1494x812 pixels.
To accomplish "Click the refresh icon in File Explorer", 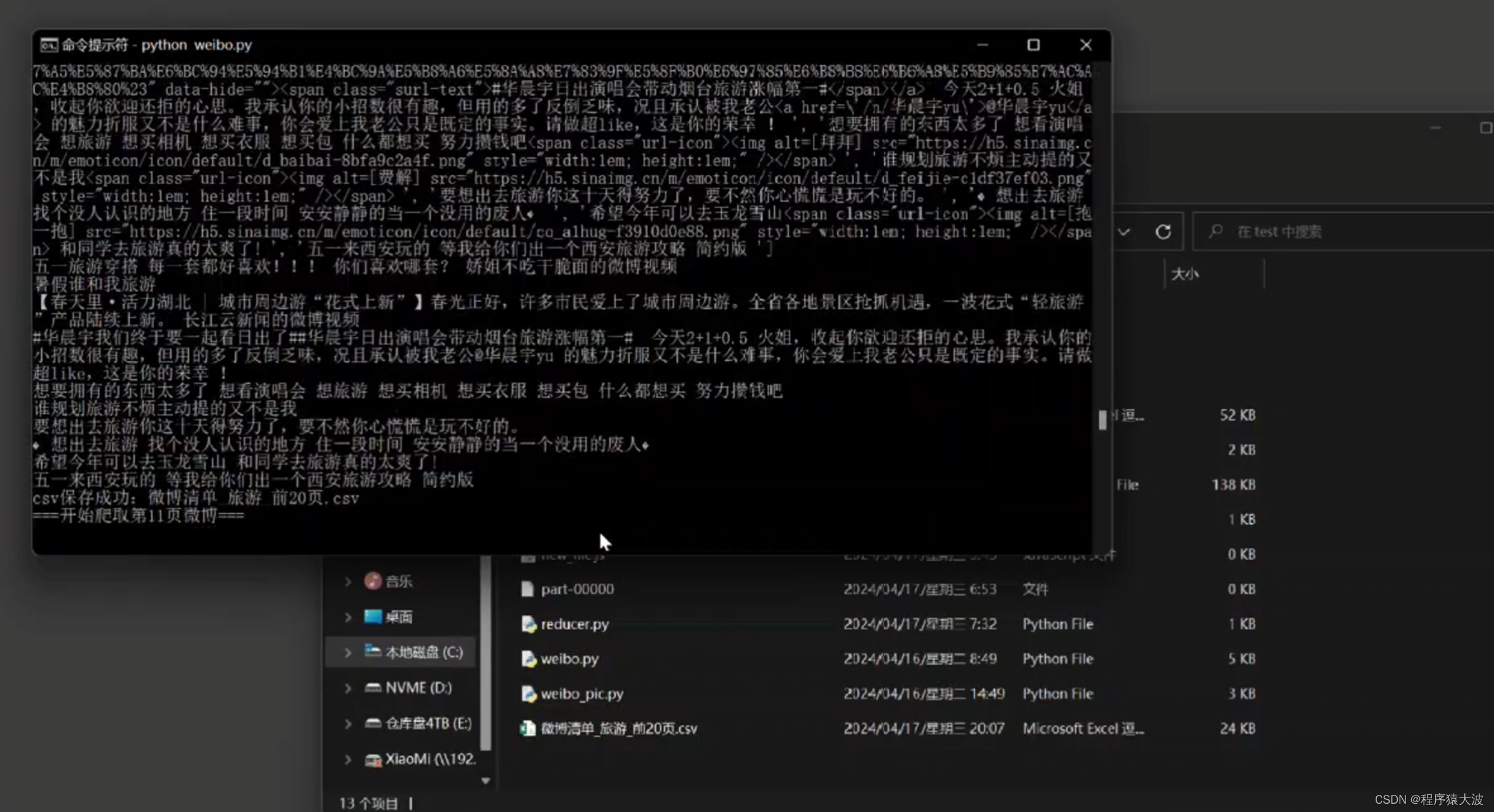I will tap(1164, 231).
